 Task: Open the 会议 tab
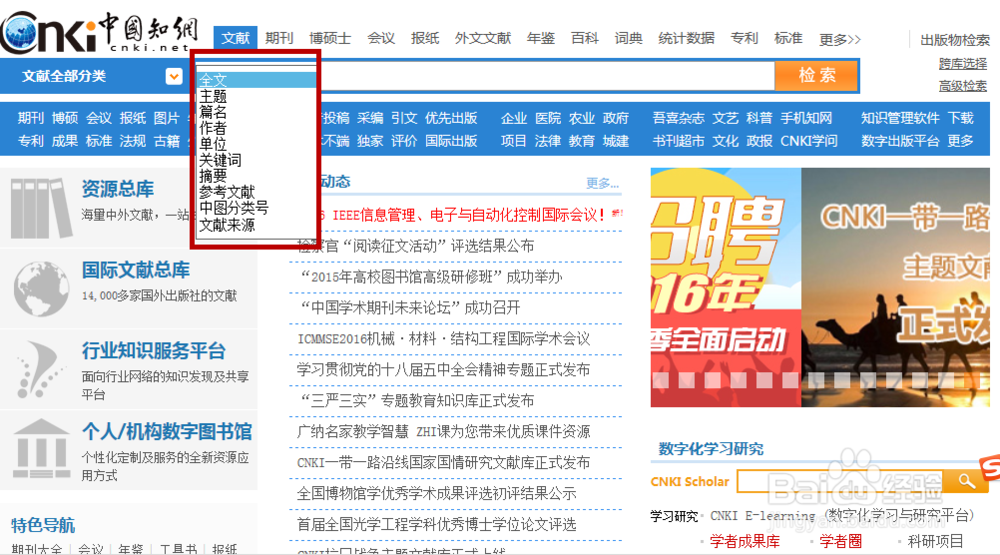pyautogui.click(x=381, y=38)
